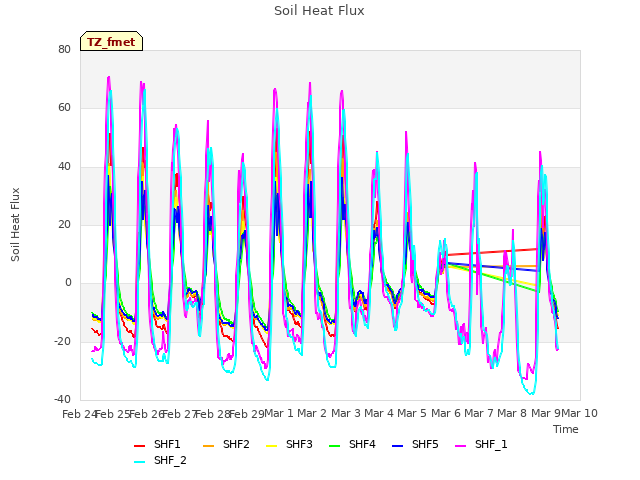
Task: Click the Mar 7 x-axis tick label
Action: point(479,413)
